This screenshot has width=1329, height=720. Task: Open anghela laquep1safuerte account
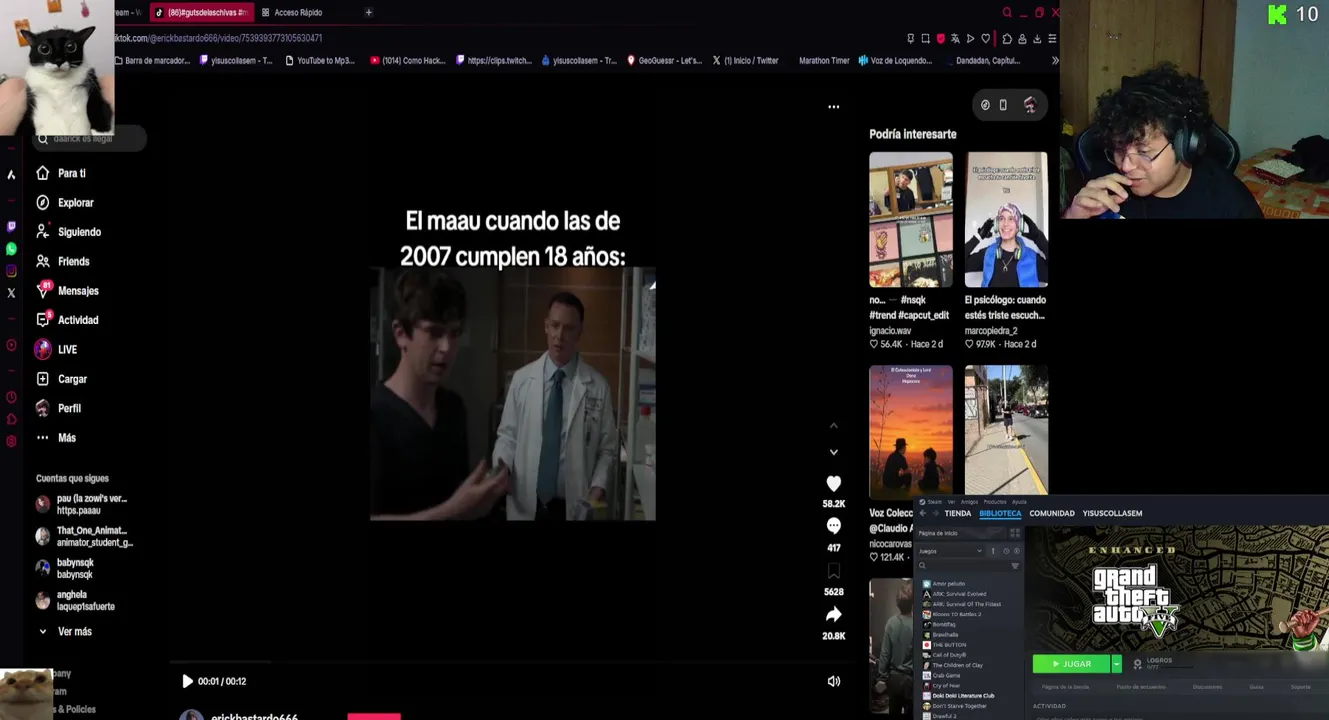click(75, 600)
